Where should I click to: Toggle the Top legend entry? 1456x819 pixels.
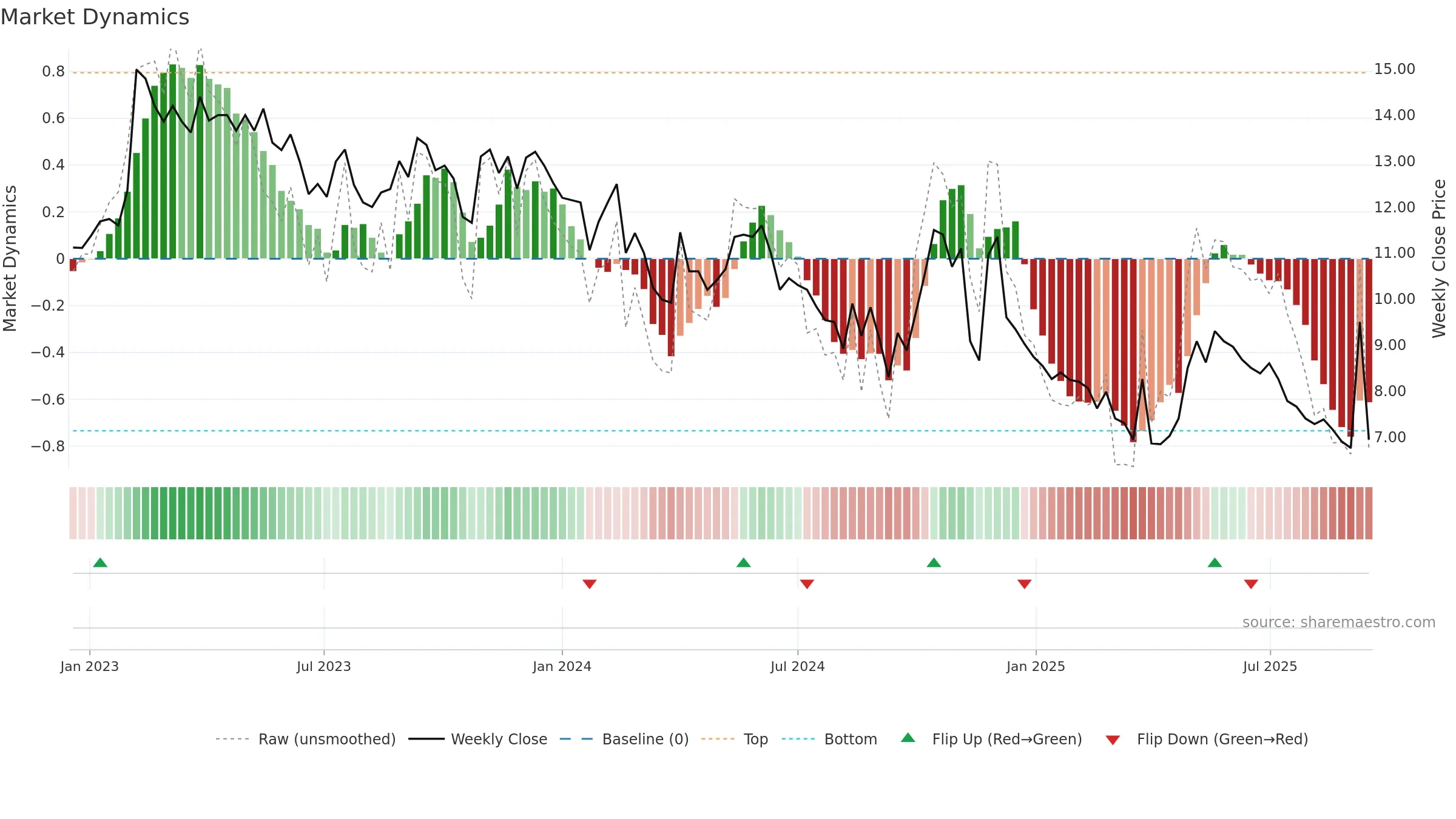click(735, 739)
